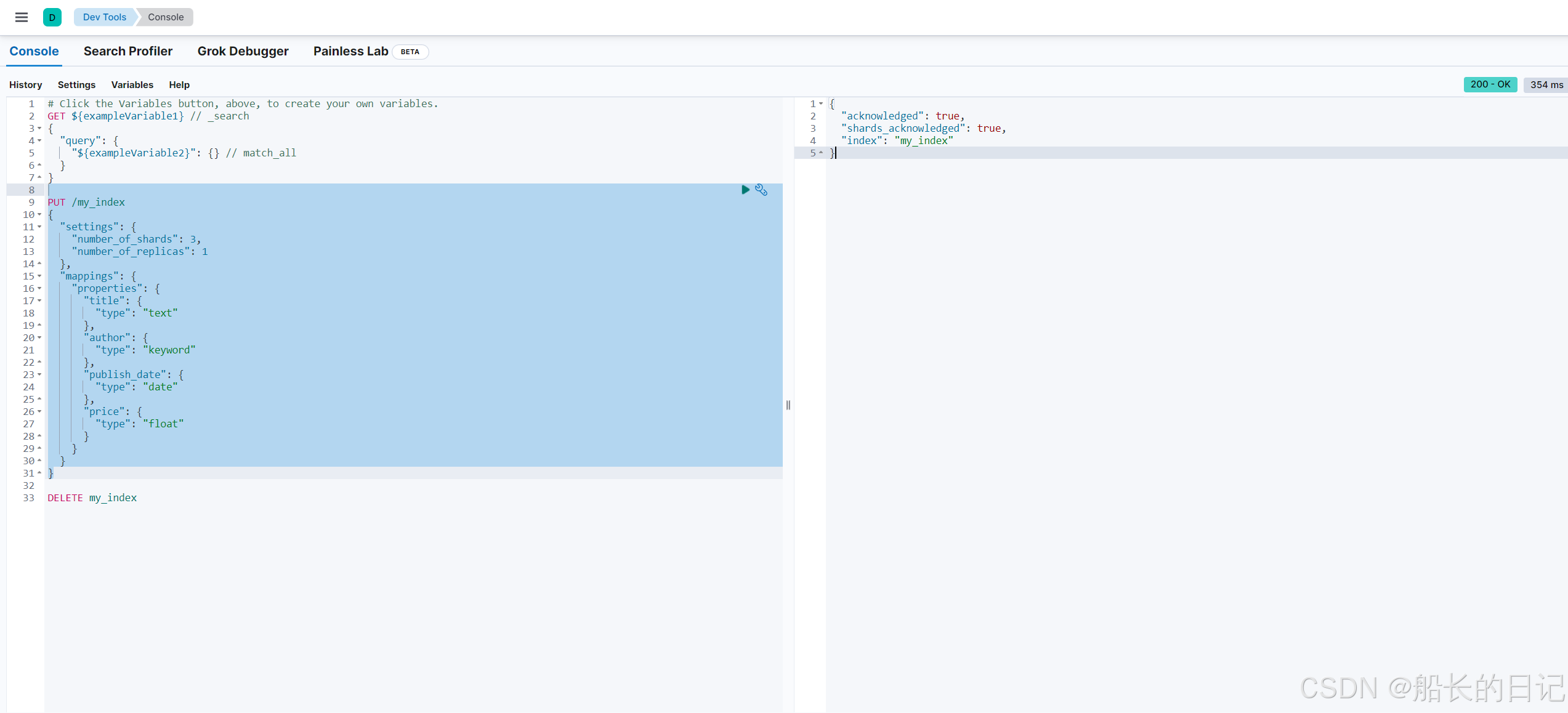Run the PUT my_index request

[x=745, y=190]
